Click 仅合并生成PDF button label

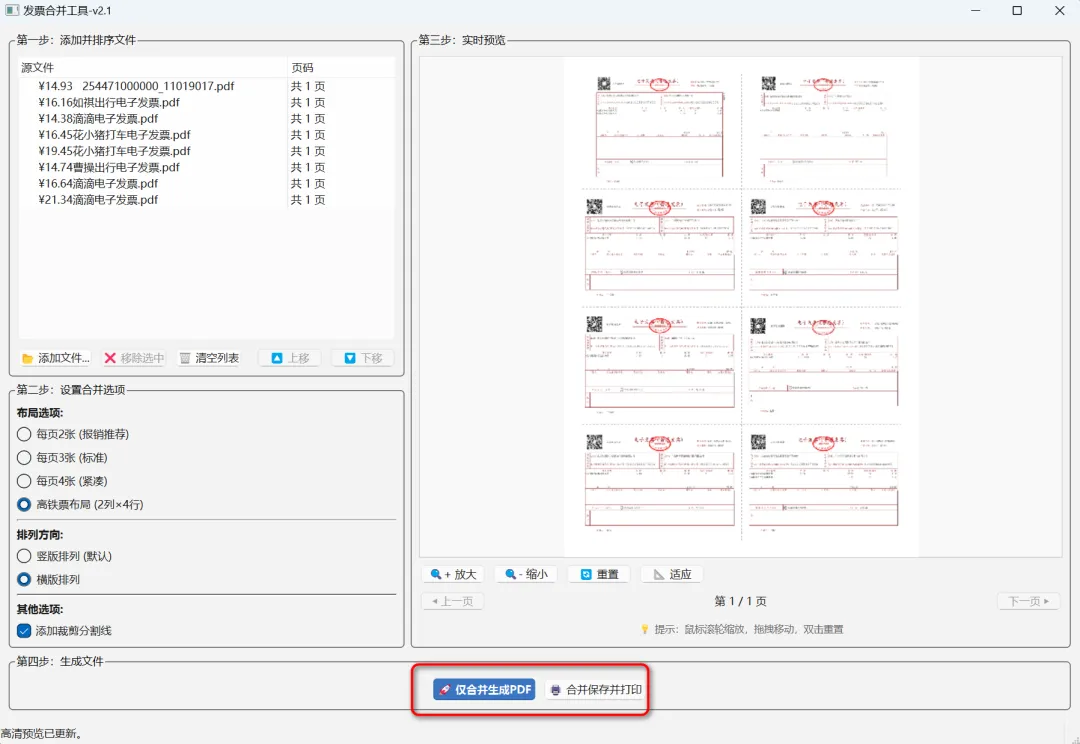tap(493, 690)
